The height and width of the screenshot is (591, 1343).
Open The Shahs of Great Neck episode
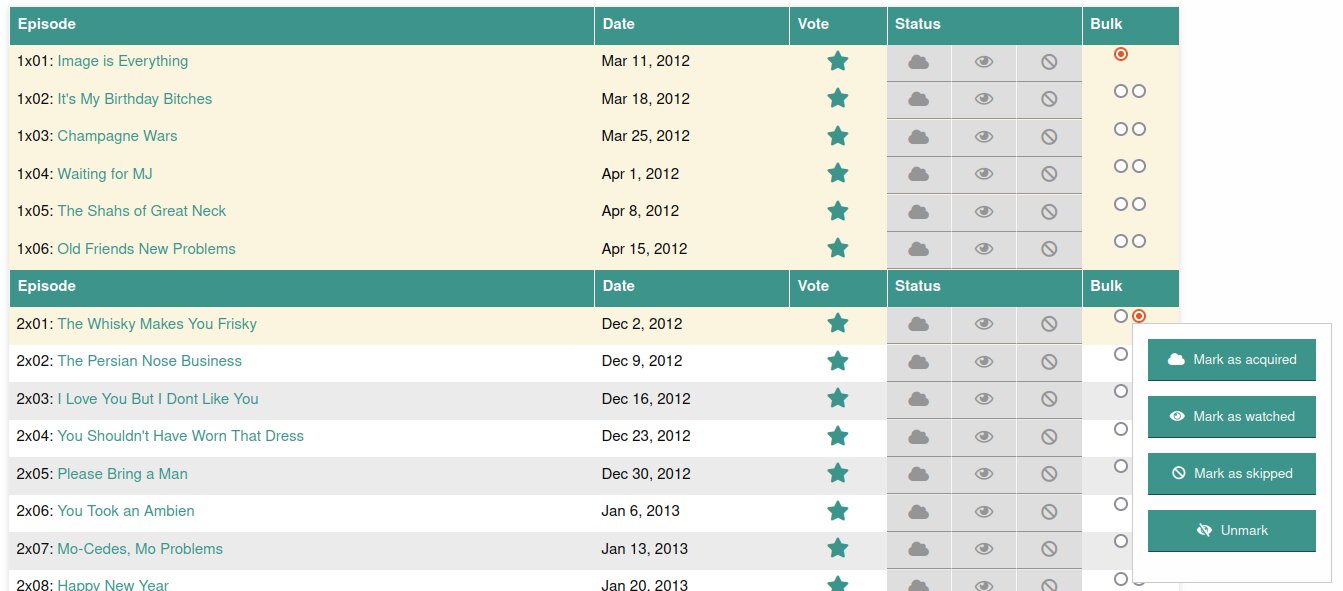pyautogui.click(x=142, y=211)
